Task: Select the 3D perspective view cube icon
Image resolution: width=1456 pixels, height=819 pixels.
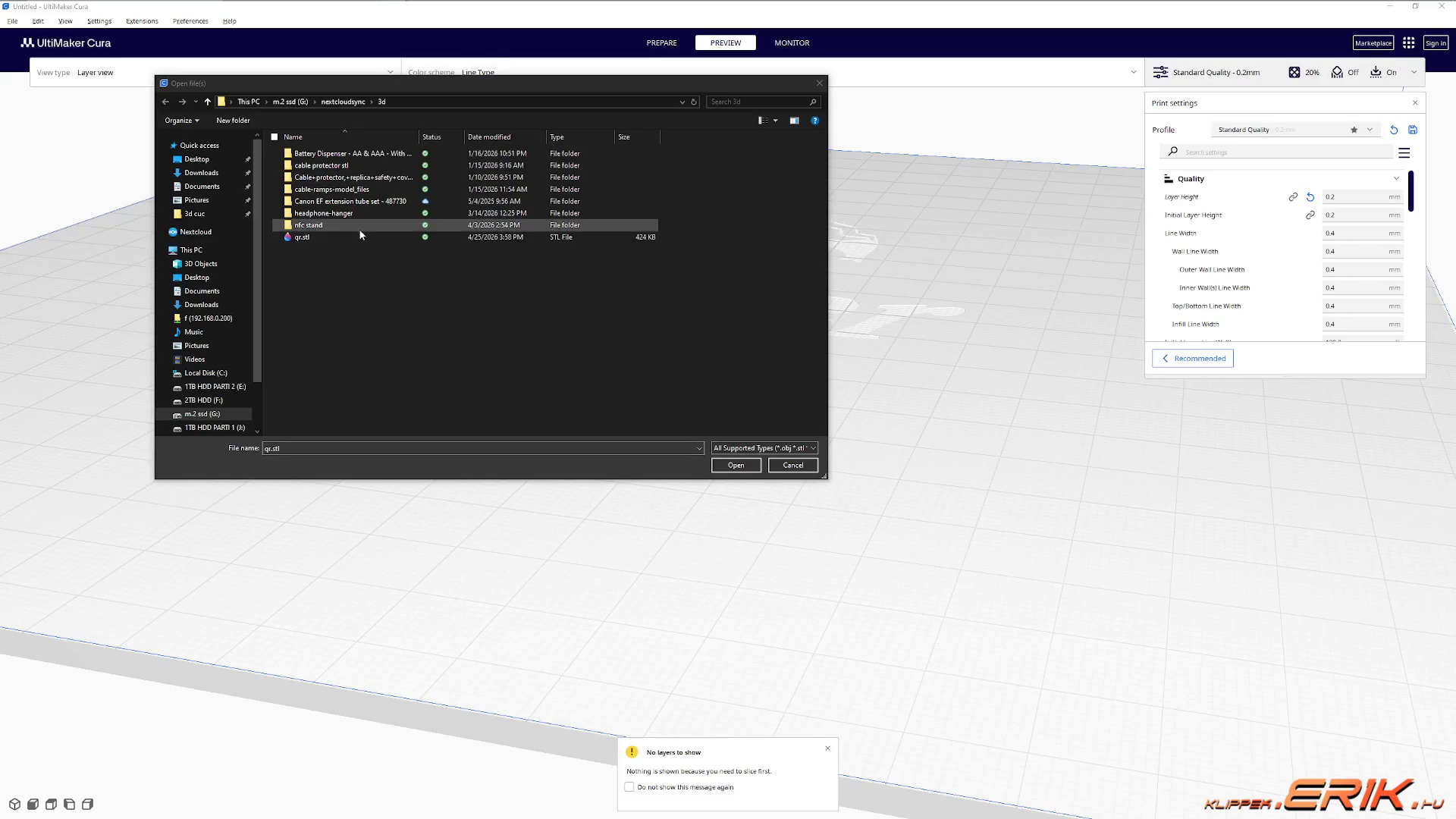Action: pyautogui.click(x=14, y=804)
